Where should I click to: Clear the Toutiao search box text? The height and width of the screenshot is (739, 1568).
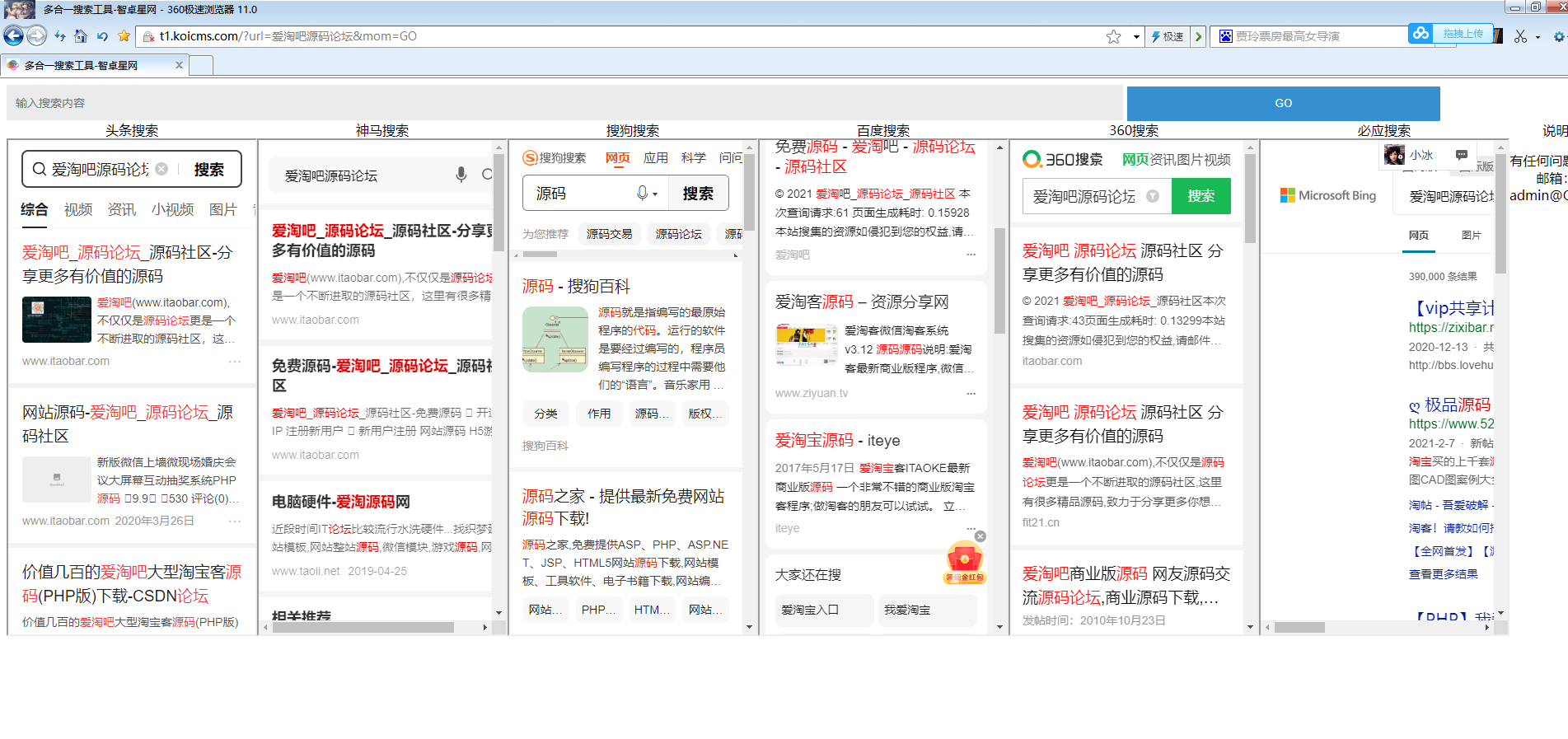[x=161, y=169]
